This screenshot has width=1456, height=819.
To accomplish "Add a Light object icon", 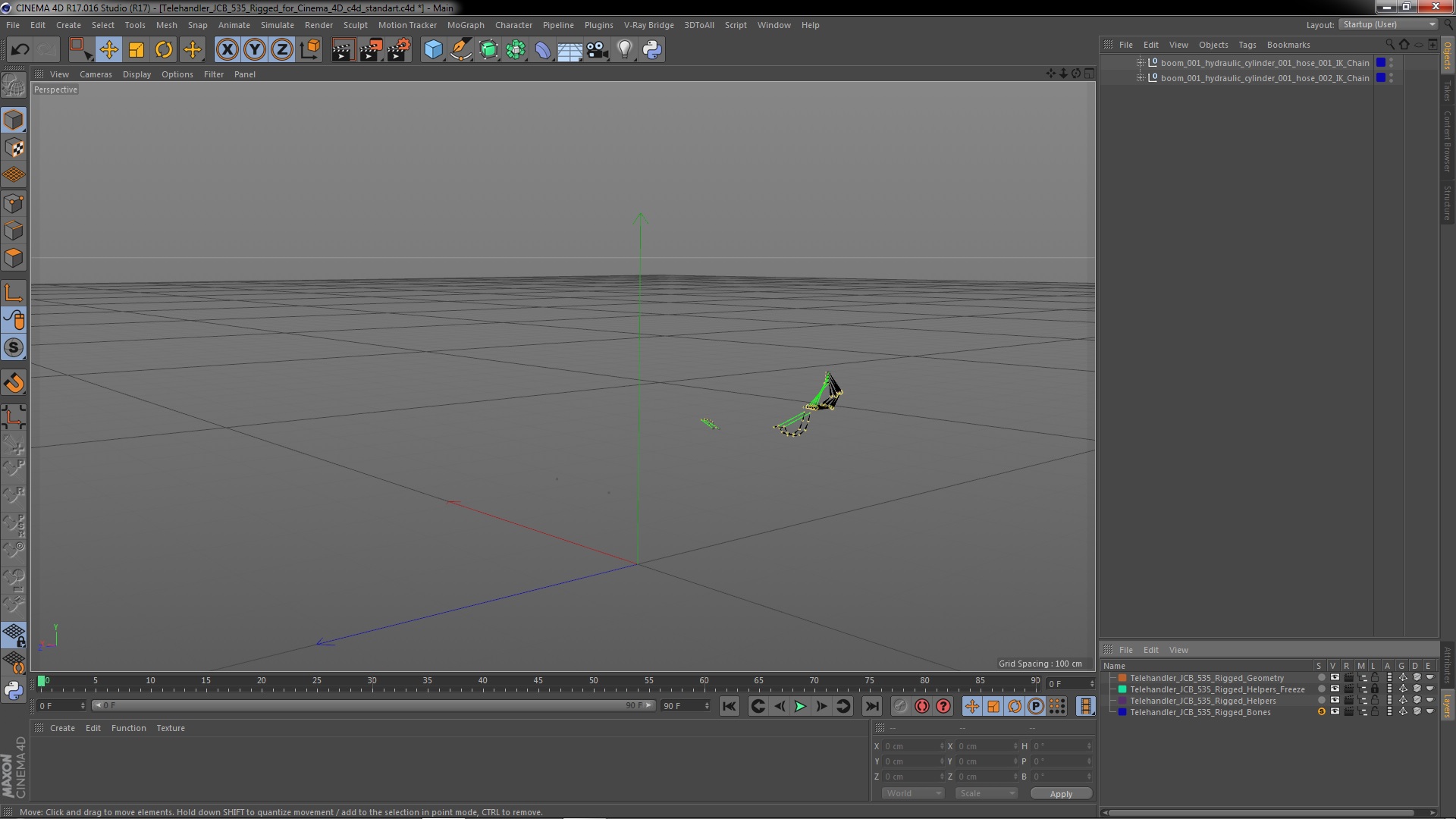I will (625, 50).
